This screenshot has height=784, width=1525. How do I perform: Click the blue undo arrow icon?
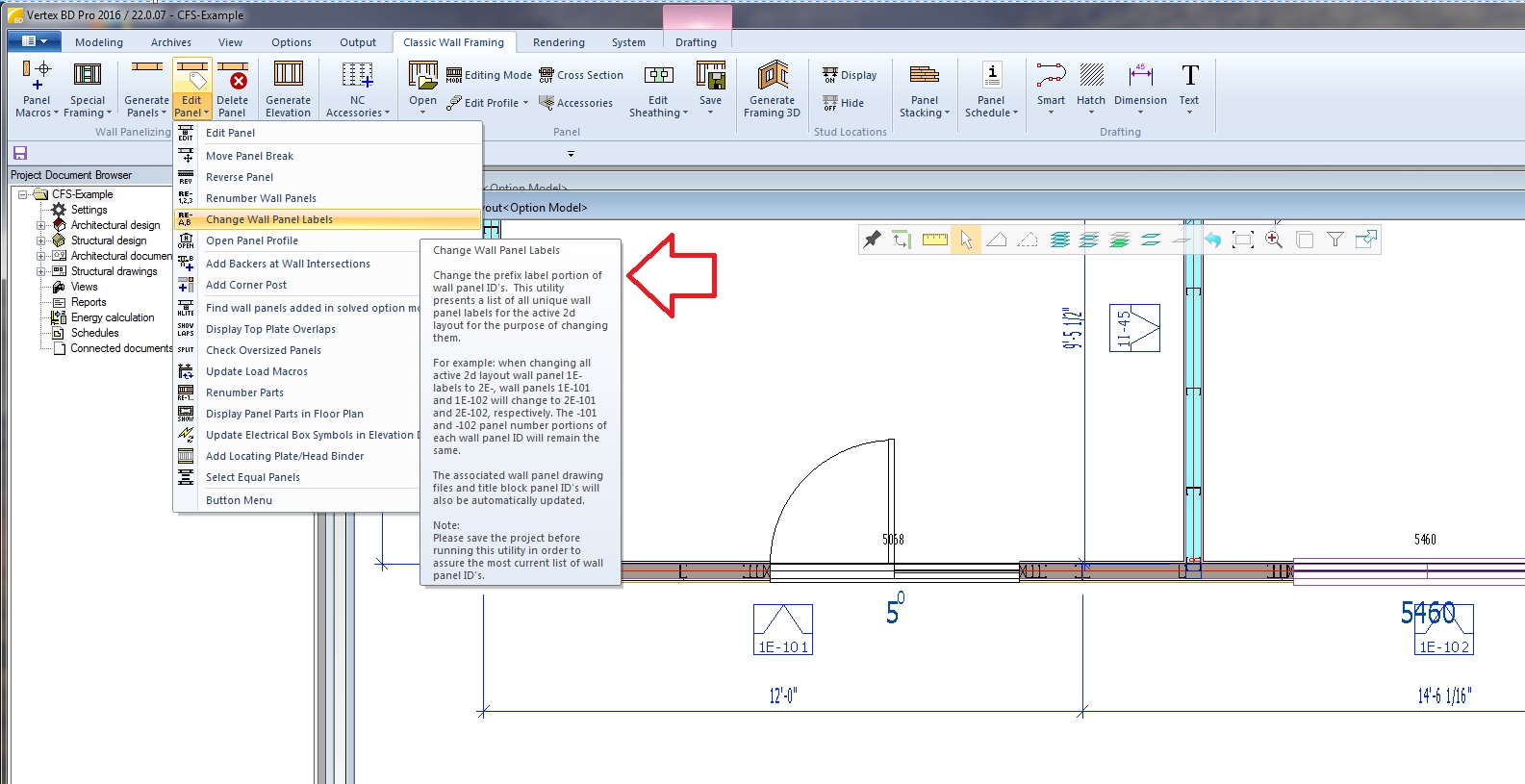tap(1212, 240)
